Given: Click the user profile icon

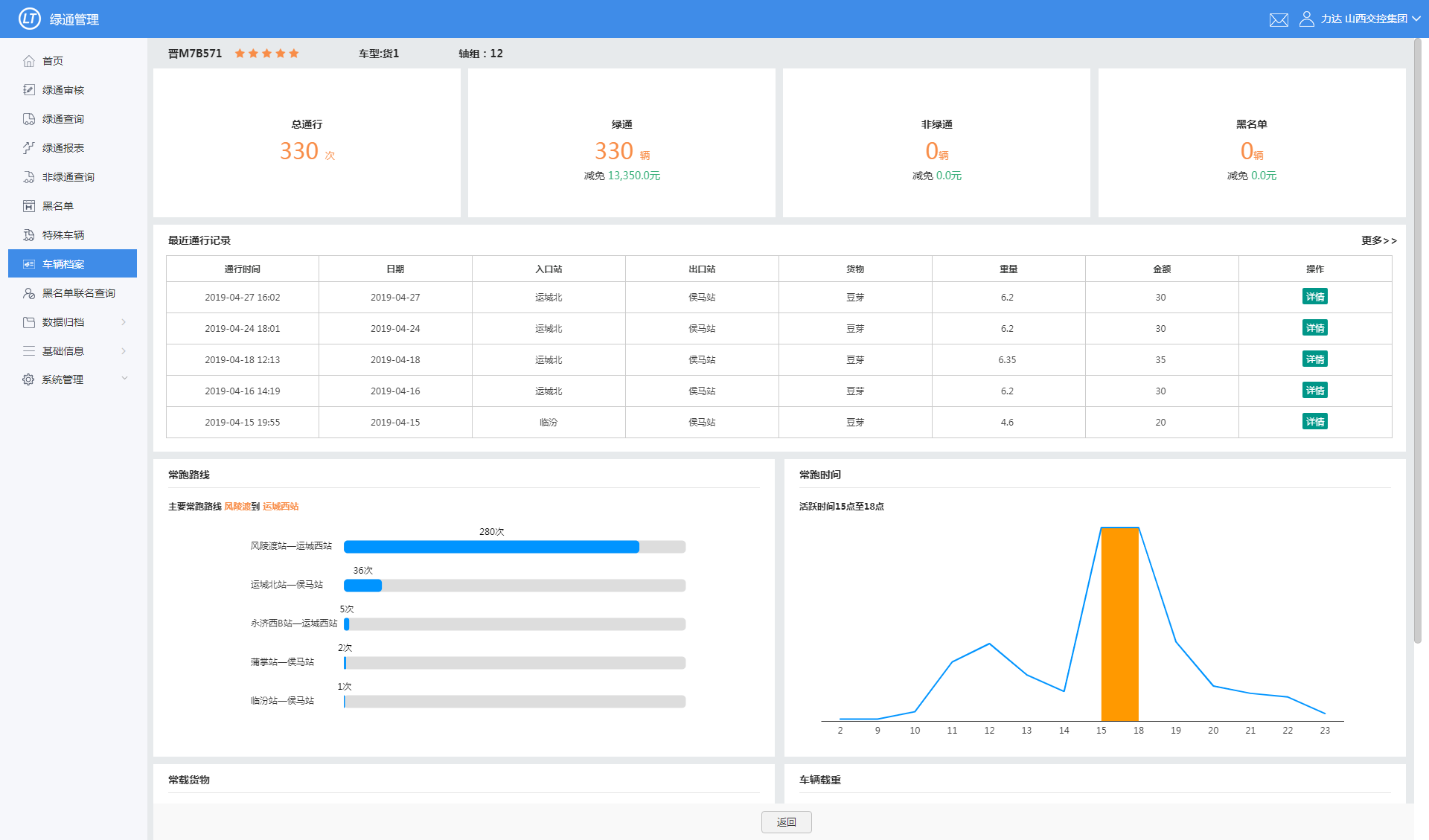Looking at the screenshot, I should tap(1306, 19).
